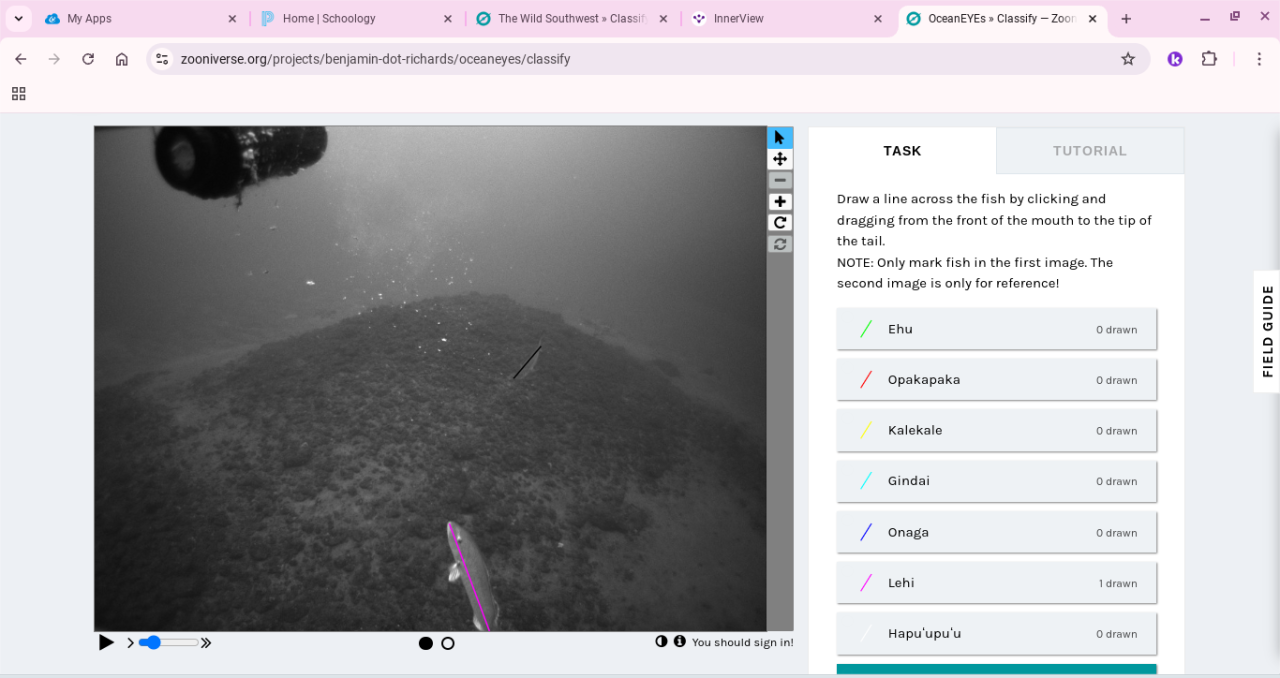Bookmark this page with star
The width and height of the screenshot is (1280, 678).
[x=1128, y=59]
